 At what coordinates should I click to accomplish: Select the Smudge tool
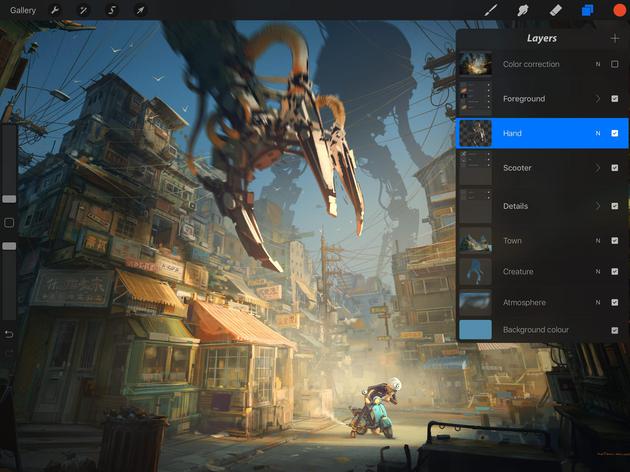523,10
